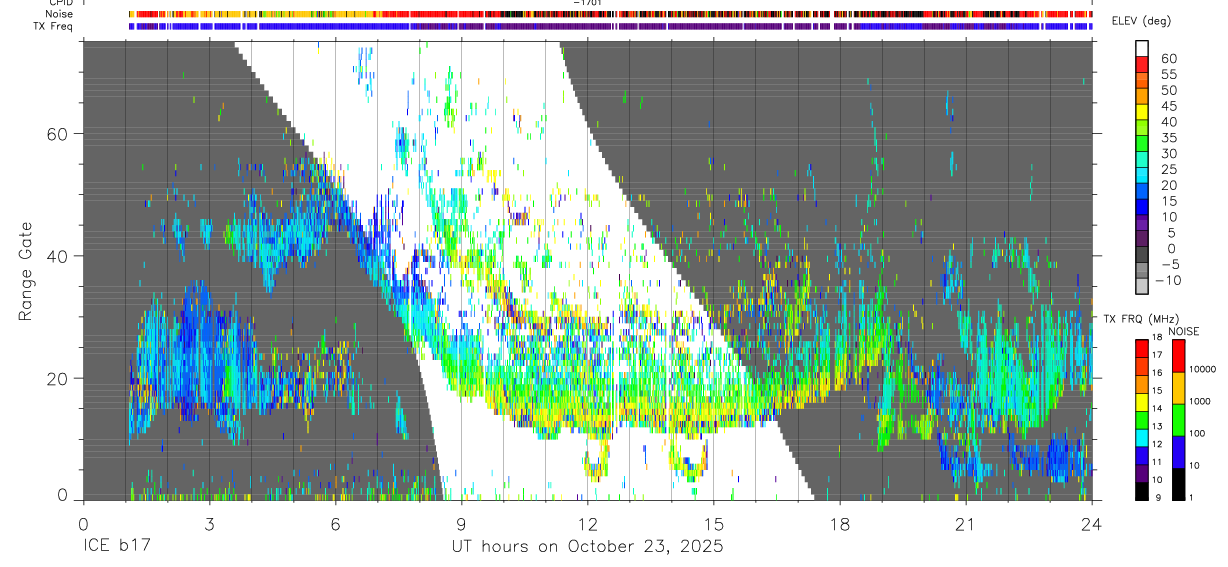Click the '50' value in the ELEV legend

tap(1169, 90)
